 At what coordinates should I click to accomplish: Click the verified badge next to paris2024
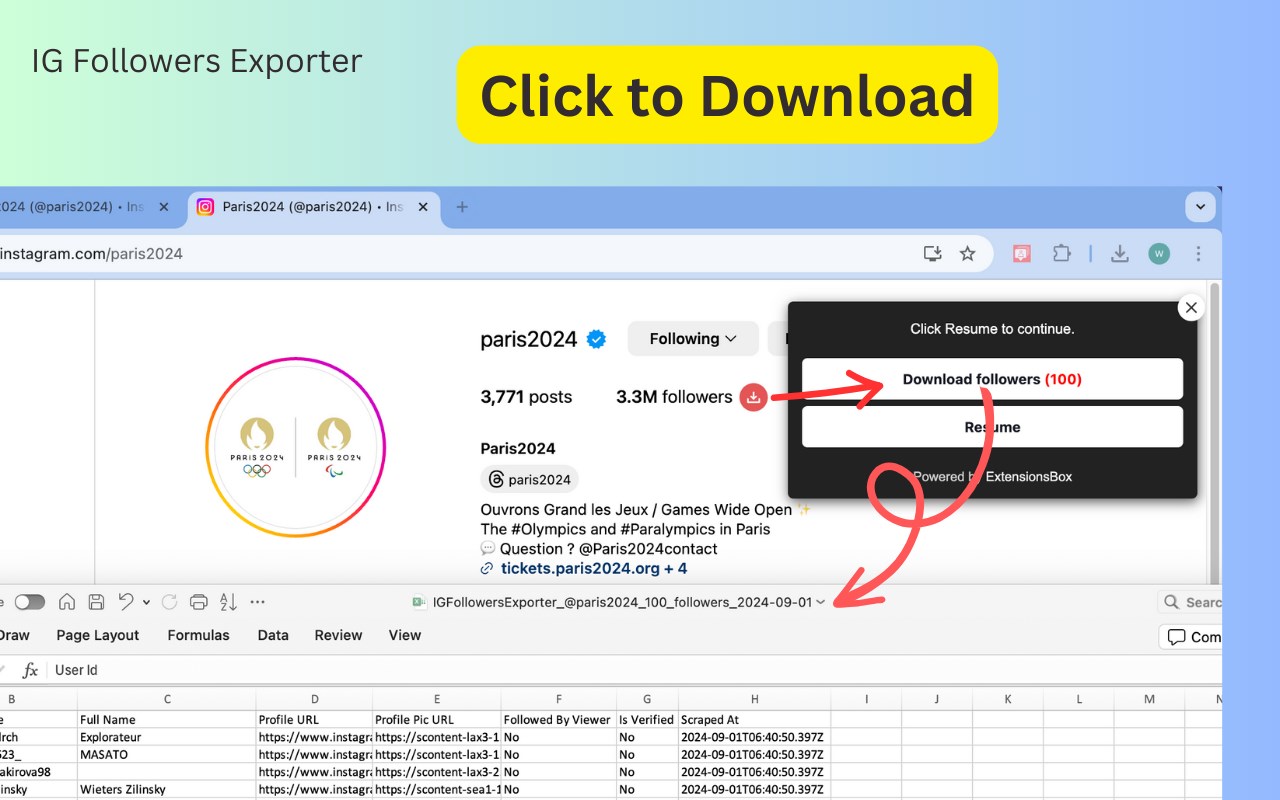pyautogui.click(x=596, y=339)
